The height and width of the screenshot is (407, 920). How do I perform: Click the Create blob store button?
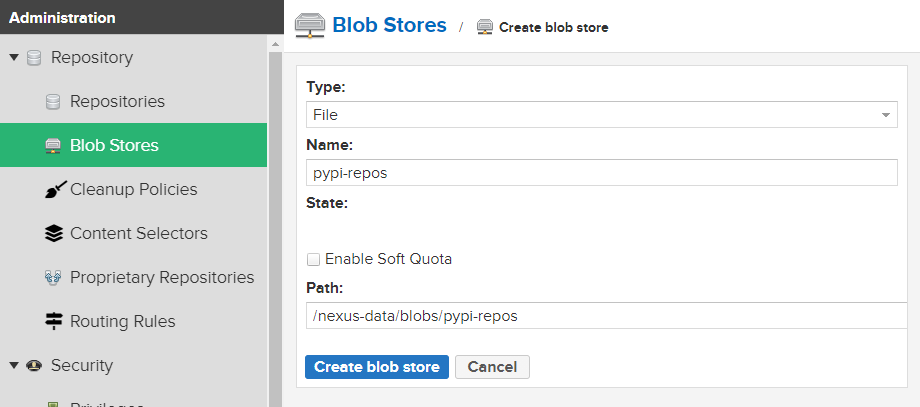[x=377, y=367]
